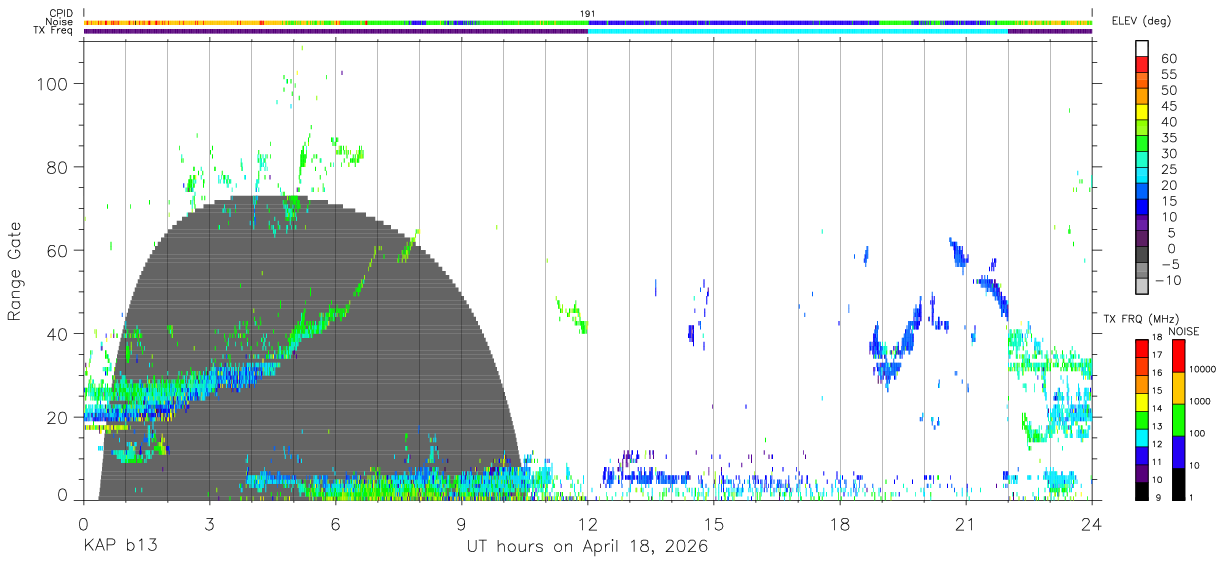Click the green segment of the NOISE colorbar
This screenshot has height=567, width=1228.
[1177, 419]
